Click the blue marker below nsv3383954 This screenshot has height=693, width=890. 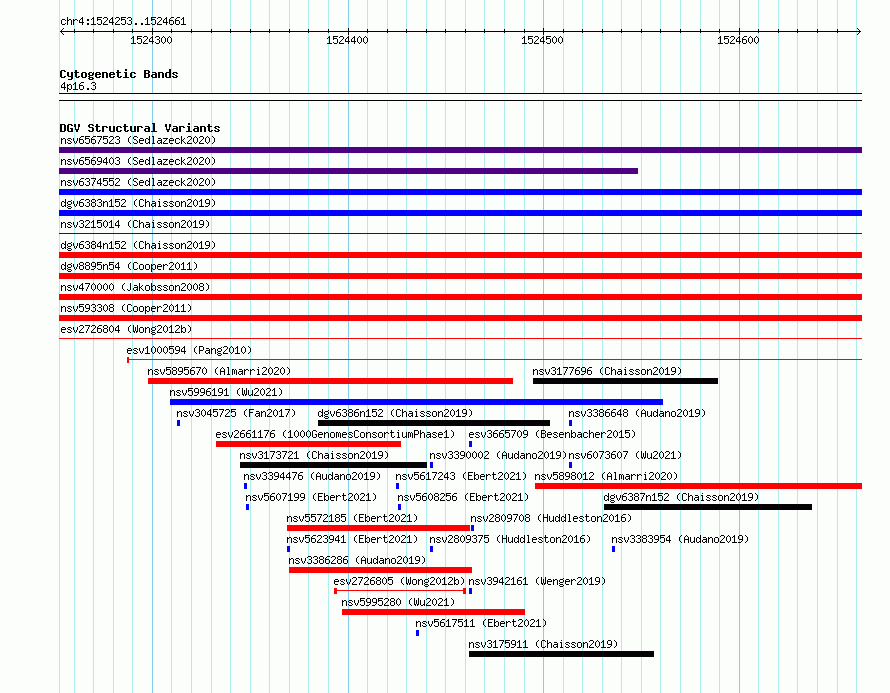coord(614,549)
